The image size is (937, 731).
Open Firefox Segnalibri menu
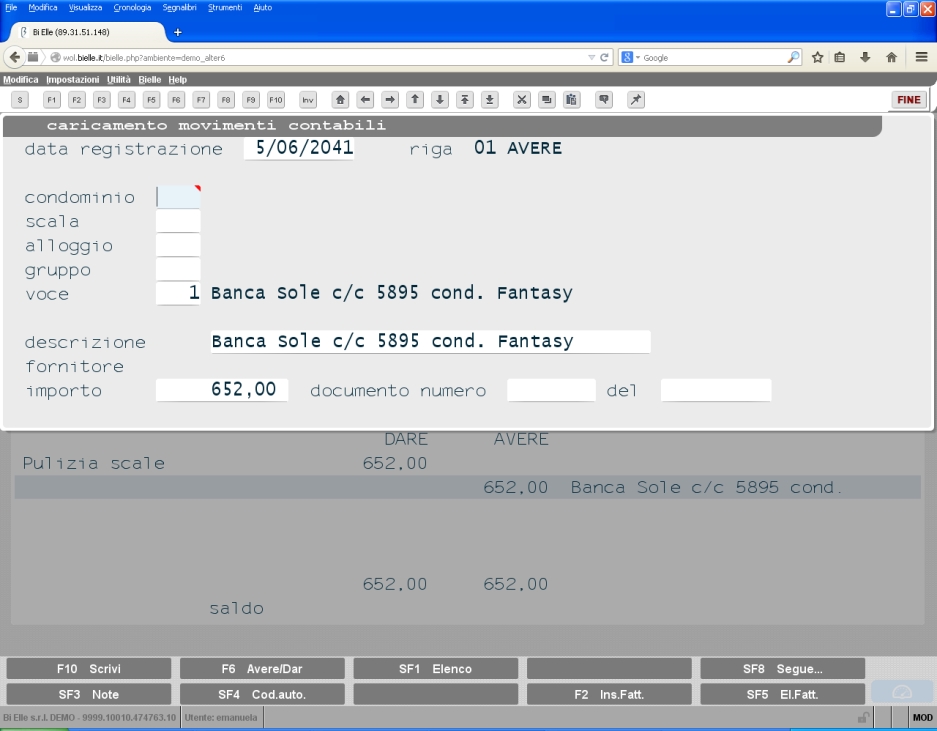179,7
